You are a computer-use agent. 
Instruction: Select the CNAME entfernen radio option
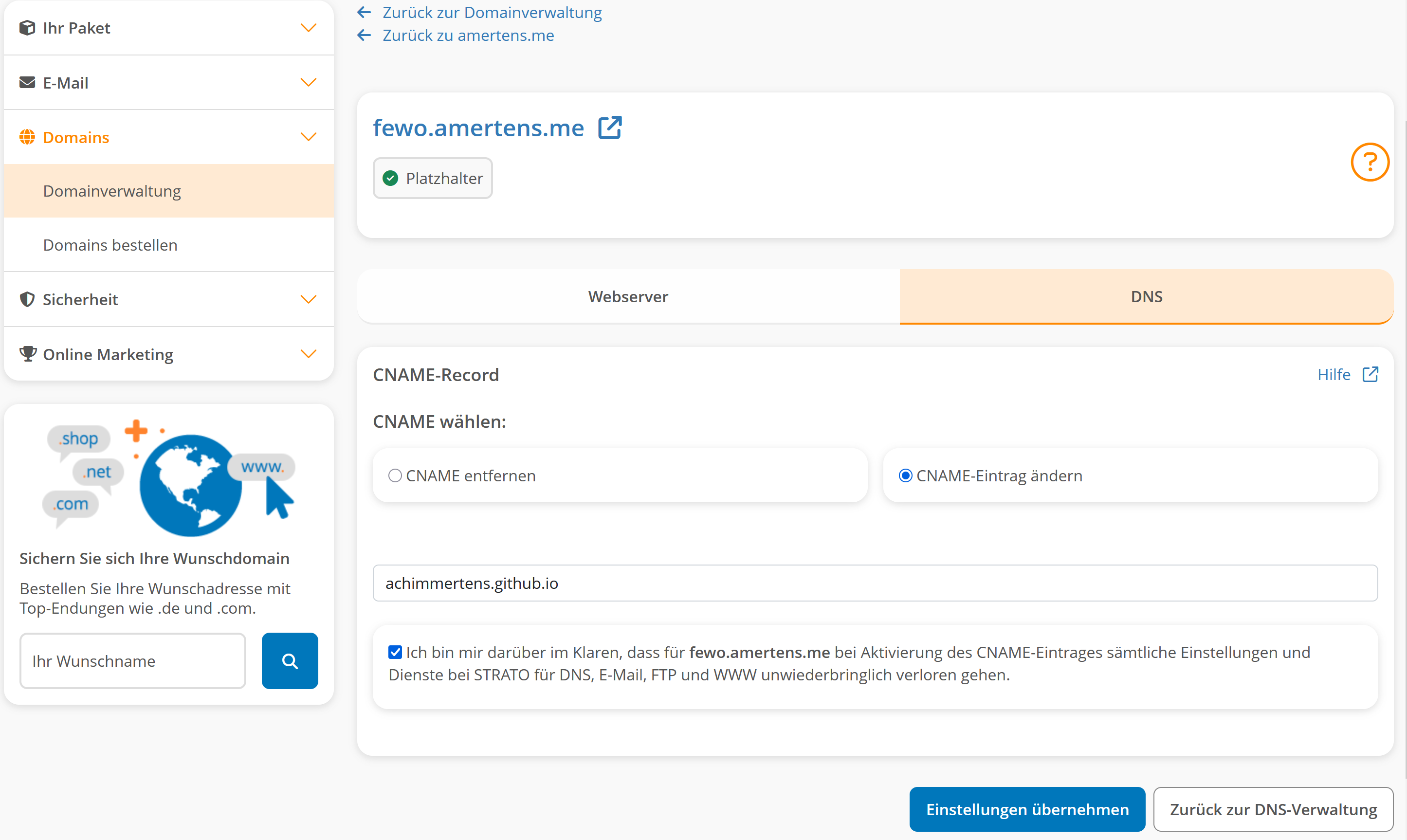395,475
